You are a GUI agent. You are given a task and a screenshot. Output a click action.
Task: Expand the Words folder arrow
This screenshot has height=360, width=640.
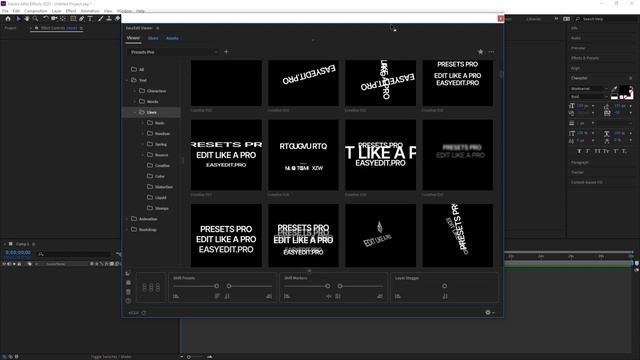[x=135, y=101]
